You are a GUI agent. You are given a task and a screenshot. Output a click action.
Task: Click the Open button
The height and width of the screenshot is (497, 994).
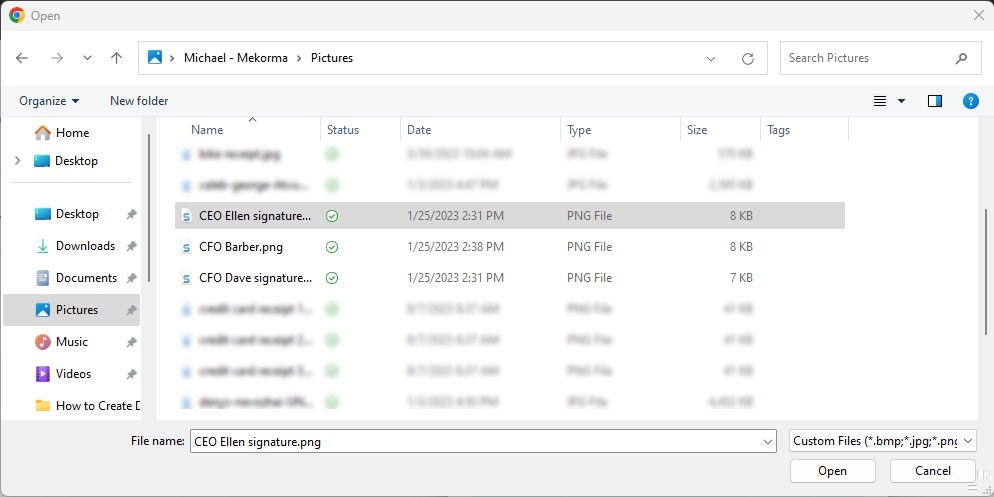click(x=832, y=471)
